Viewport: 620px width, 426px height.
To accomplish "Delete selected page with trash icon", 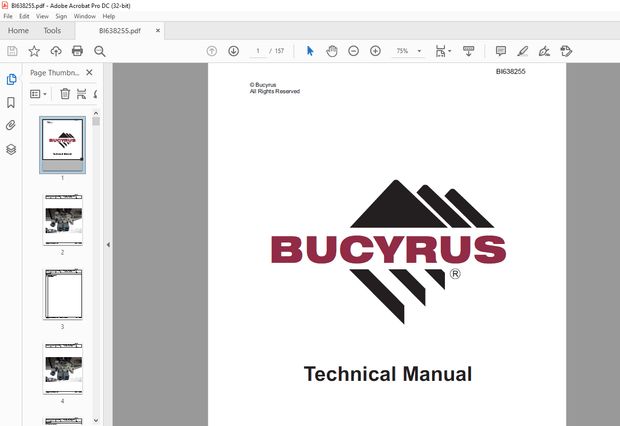I will pyautogui.click(x=65, y=94).
